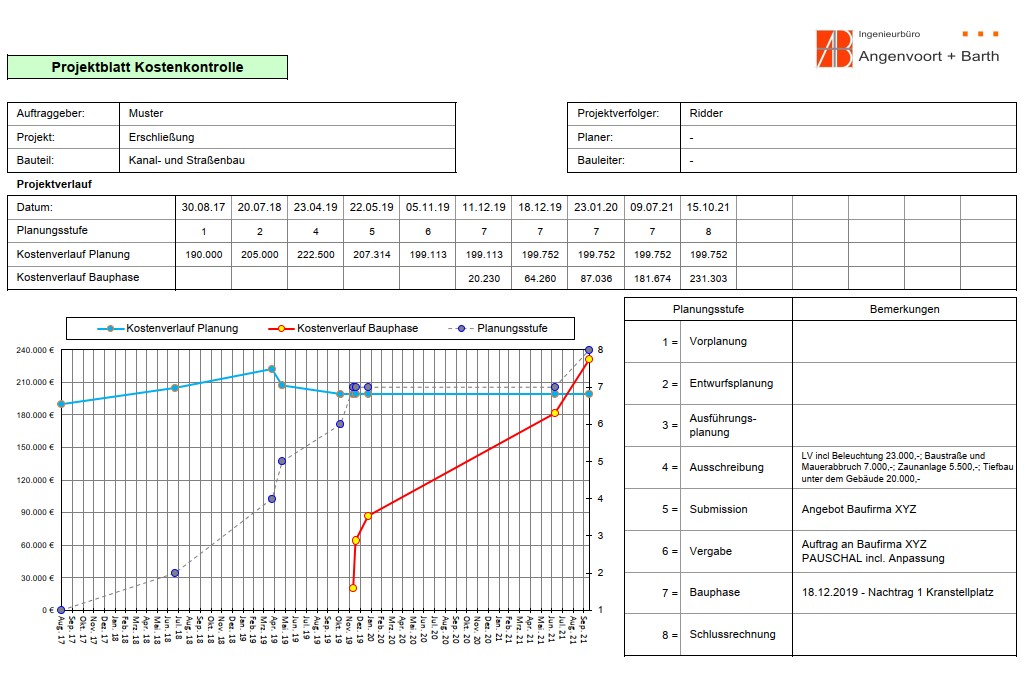Select the date cell 30.08.17
This screenshot has height=680, width=1029.
(x=203, y=208)
